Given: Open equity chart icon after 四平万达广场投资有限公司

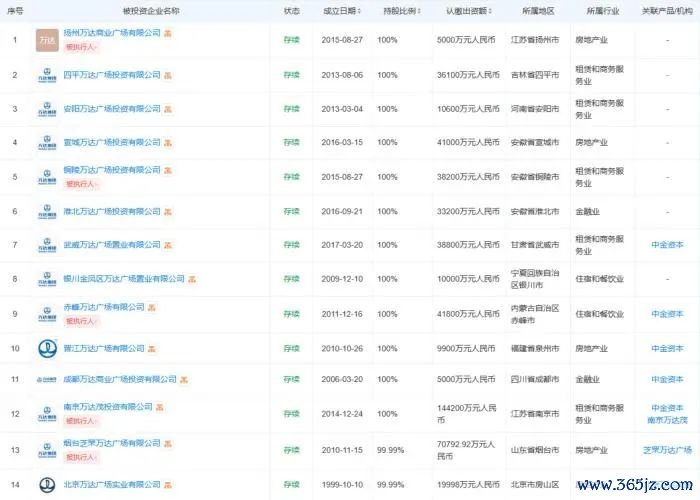Looking at the screenshot, I should click(x=168, y=75).
